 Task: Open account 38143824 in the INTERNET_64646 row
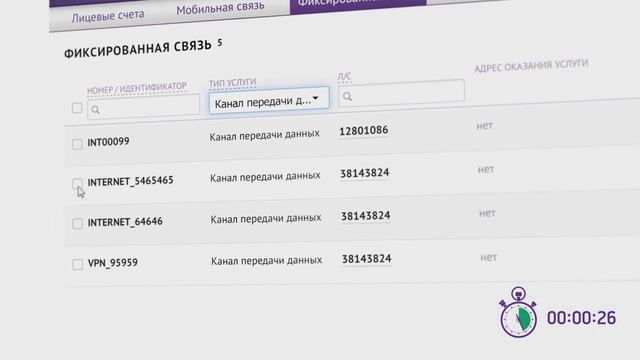coord(366,216)
